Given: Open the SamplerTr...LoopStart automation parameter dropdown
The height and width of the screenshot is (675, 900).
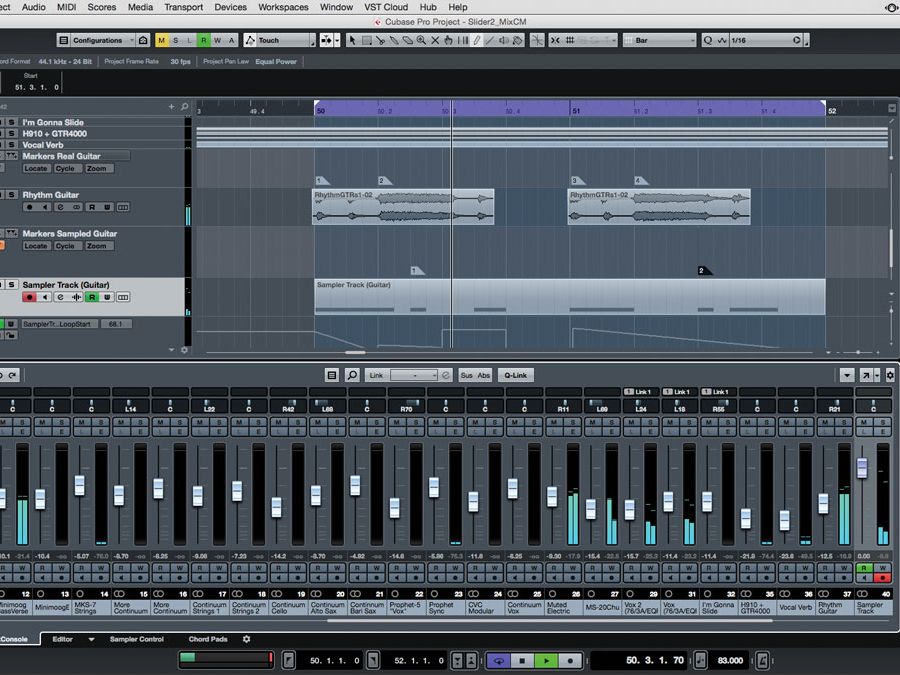Looking at the screenshot, I should point(60,324).
